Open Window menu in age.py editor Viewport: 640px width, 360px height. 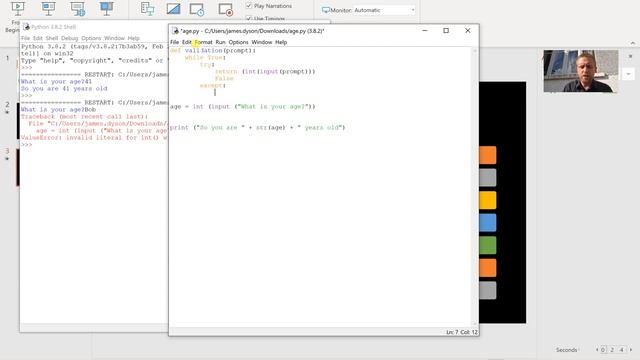coord(262,42)
